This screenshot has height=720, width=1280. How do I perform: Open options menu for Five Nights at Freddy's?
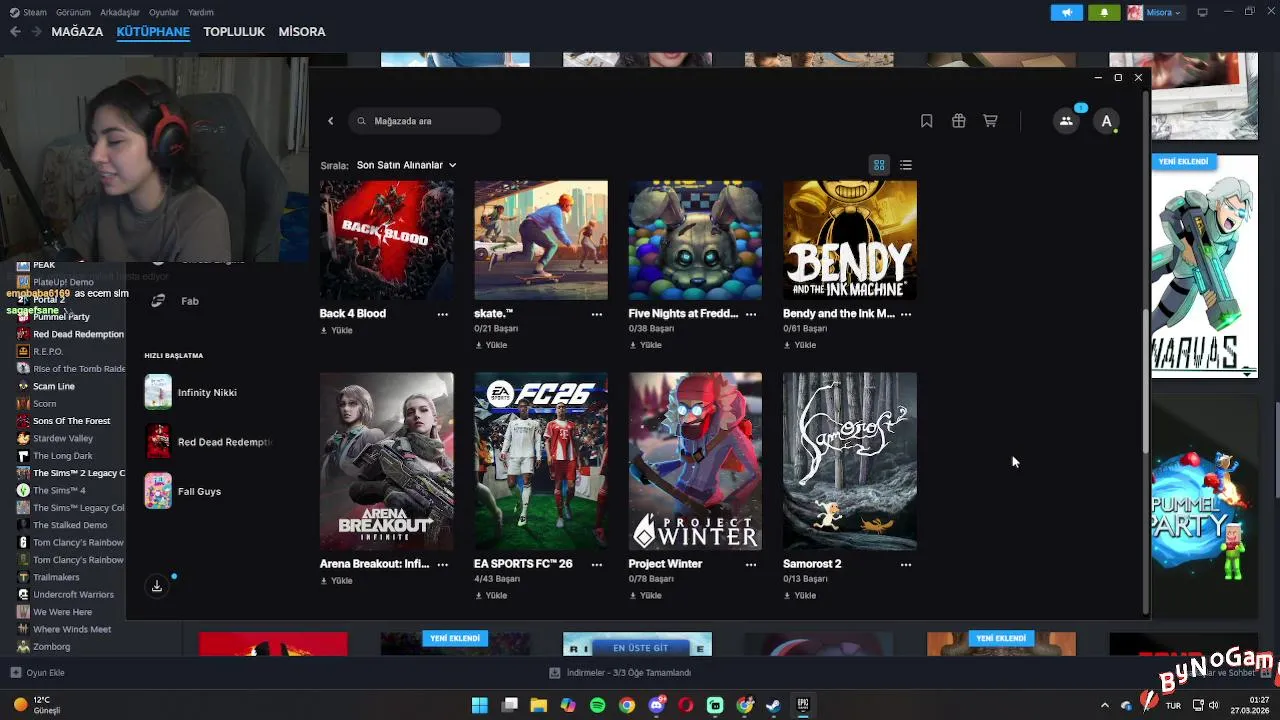click(751, 314)
